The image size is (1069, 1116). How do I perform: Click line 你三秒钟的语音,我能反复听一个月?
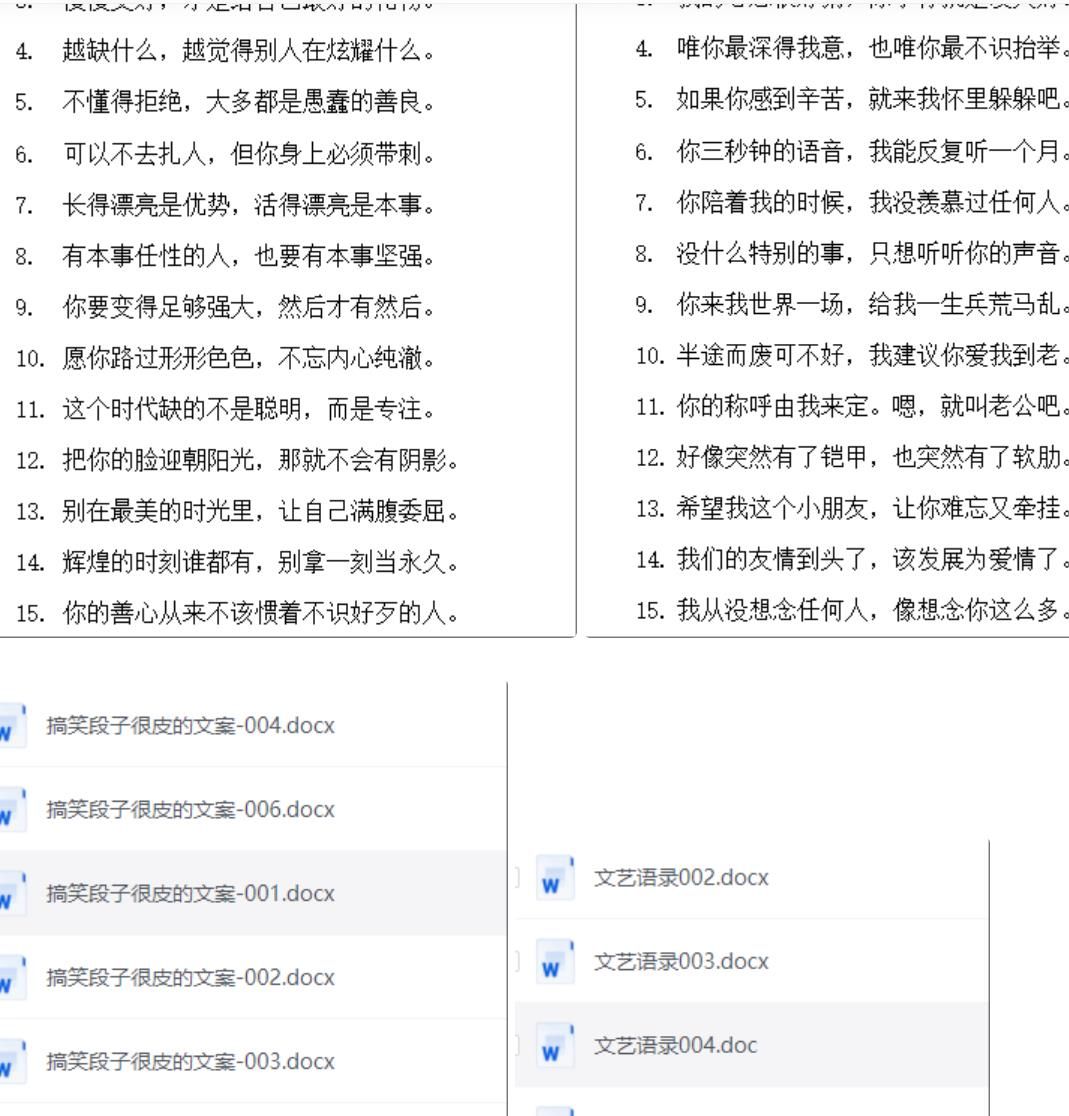point(873,152)
